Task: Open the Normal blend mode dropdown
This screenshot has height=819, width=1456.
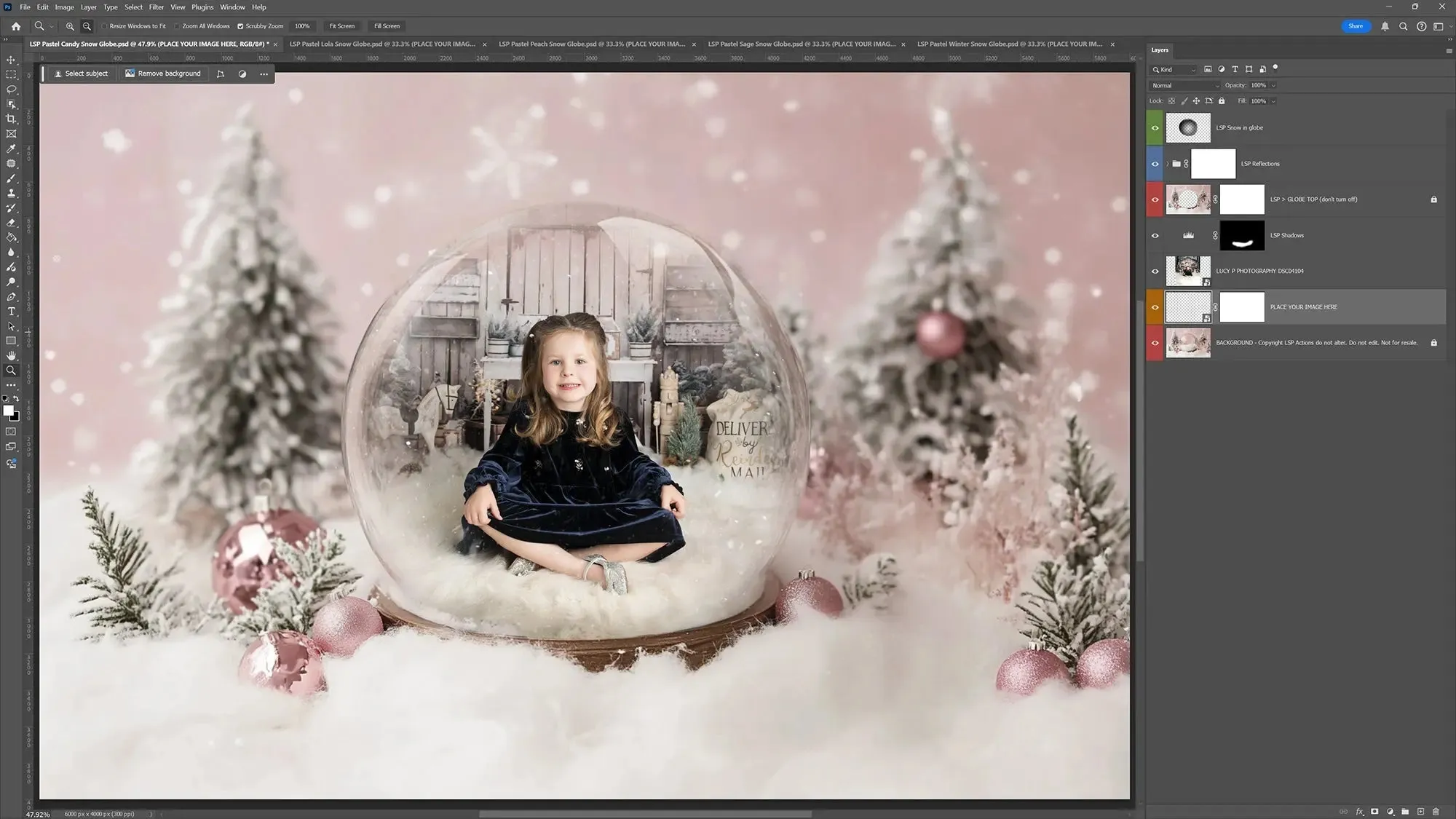Action: (x=1184, y=85)
